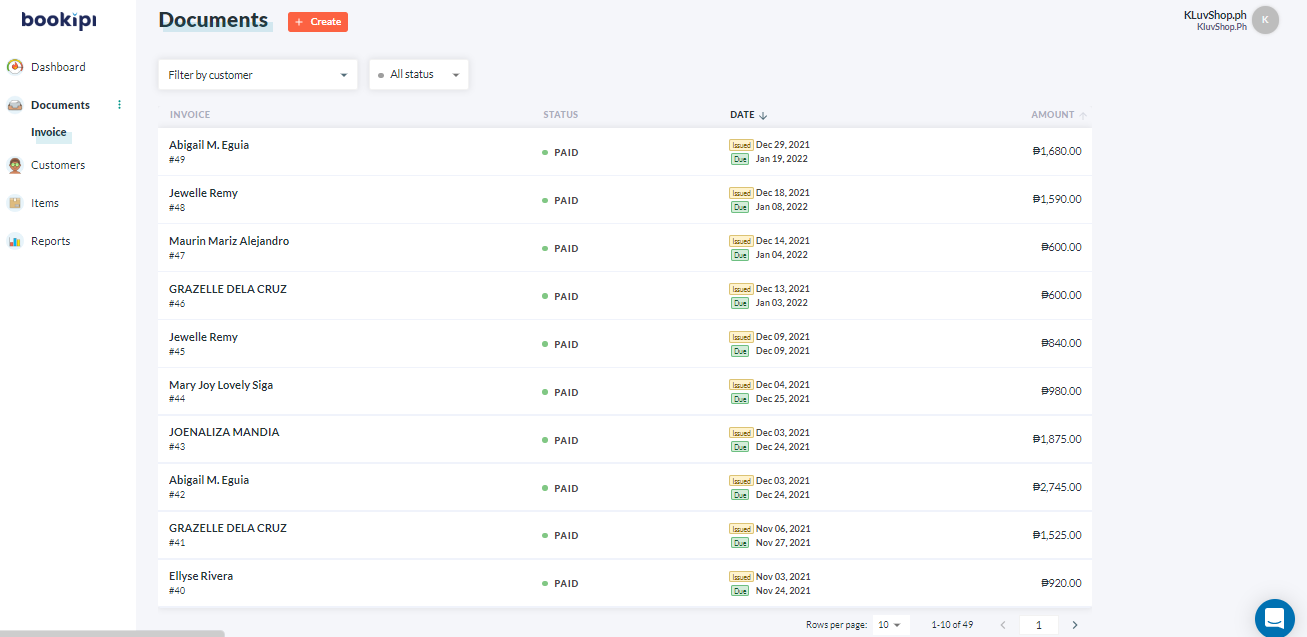This screenshot has height=637, width=1307.
Task: Open the All status dropdown
Action: (x=419, y=75)
